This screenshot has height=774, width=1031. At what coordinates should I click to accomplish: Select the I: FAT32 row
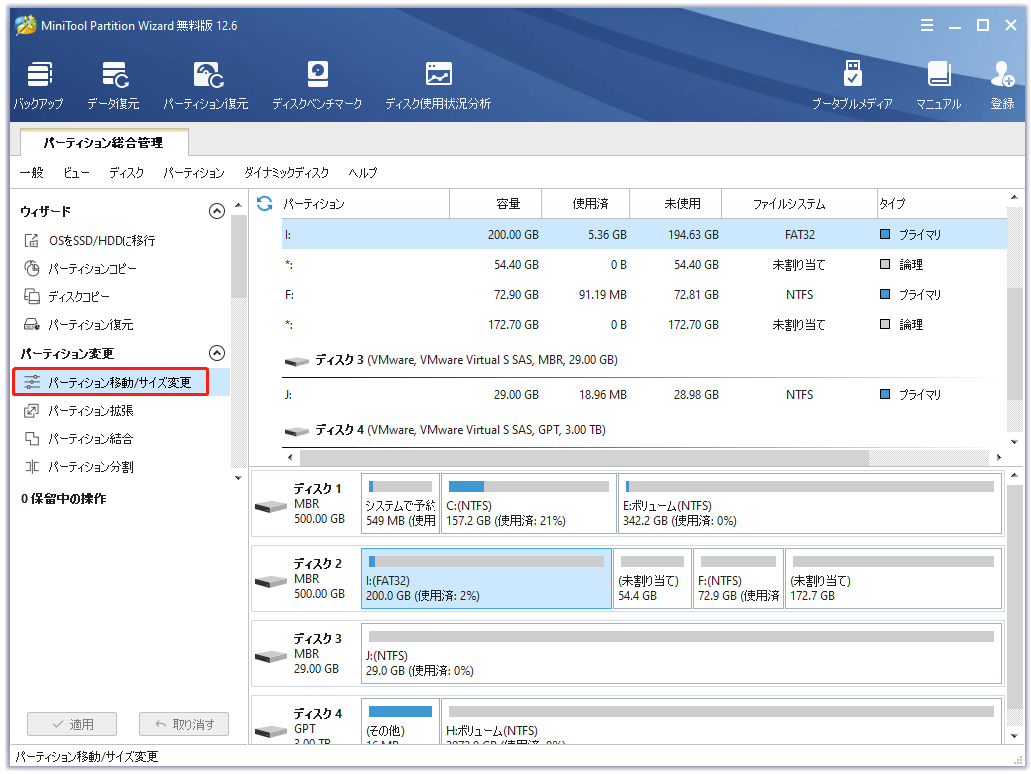644,235
